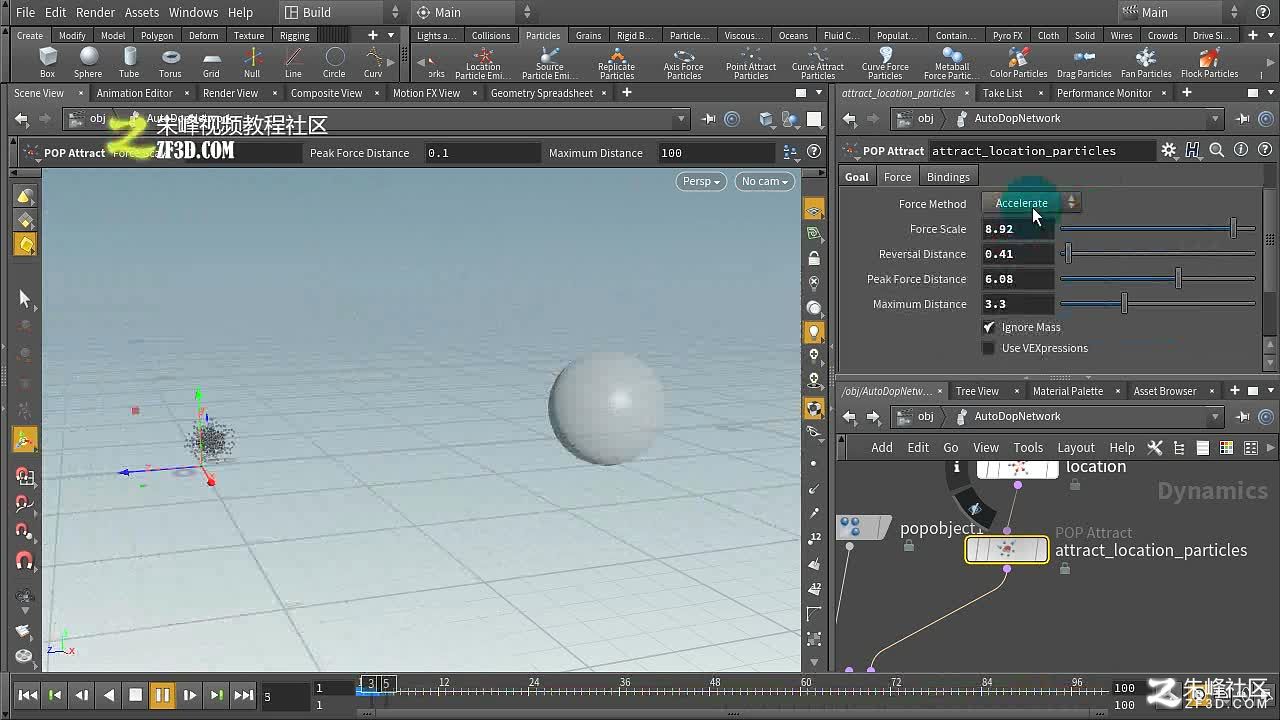Open the Main radial menu dropdown
Viewport: 1280px width, 720px height.
[x=476, y=12]
